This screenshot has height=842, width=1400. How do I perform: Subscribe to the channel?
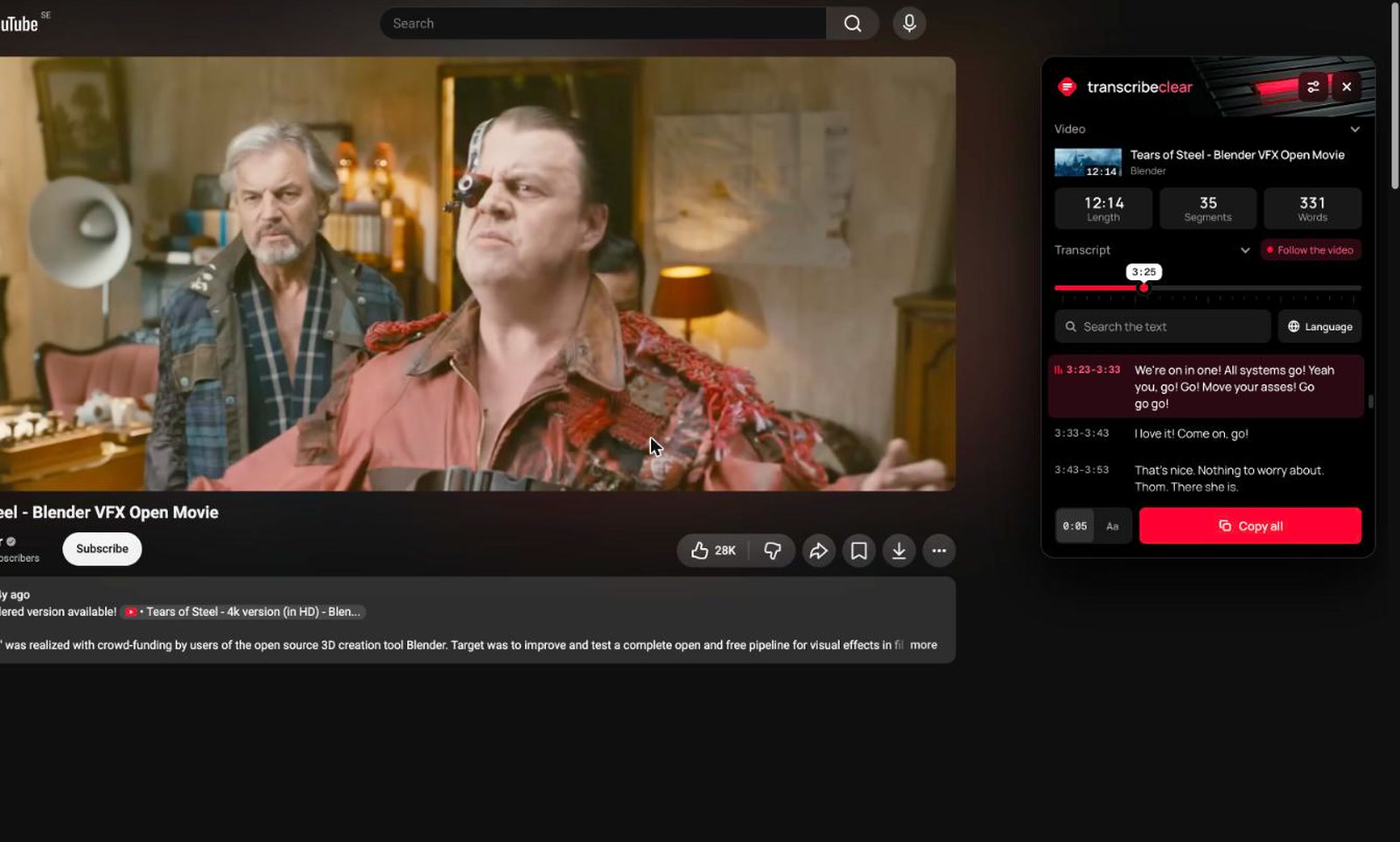[101, 549]
